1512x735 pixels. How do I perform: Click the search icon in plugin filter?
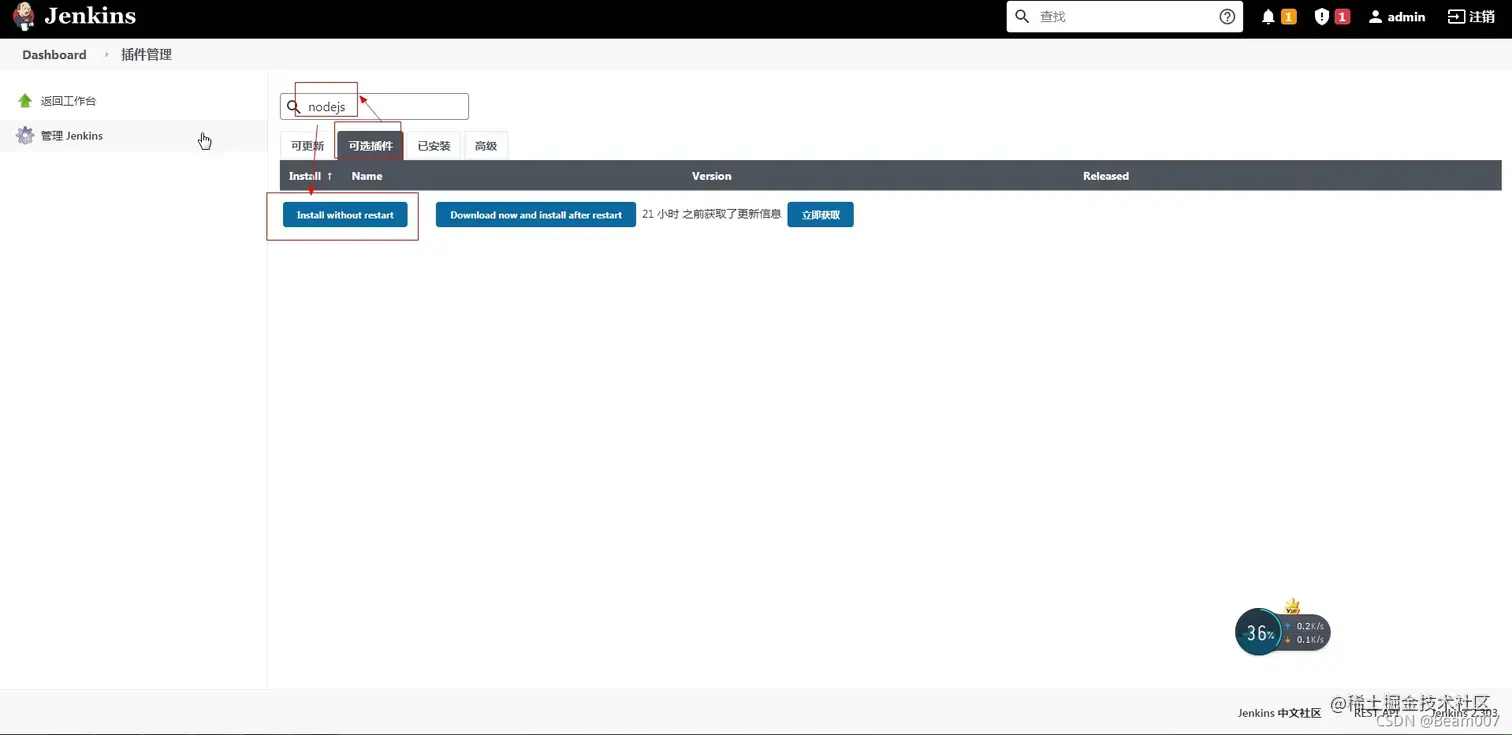pyautogui.click(x=293, y=107)
